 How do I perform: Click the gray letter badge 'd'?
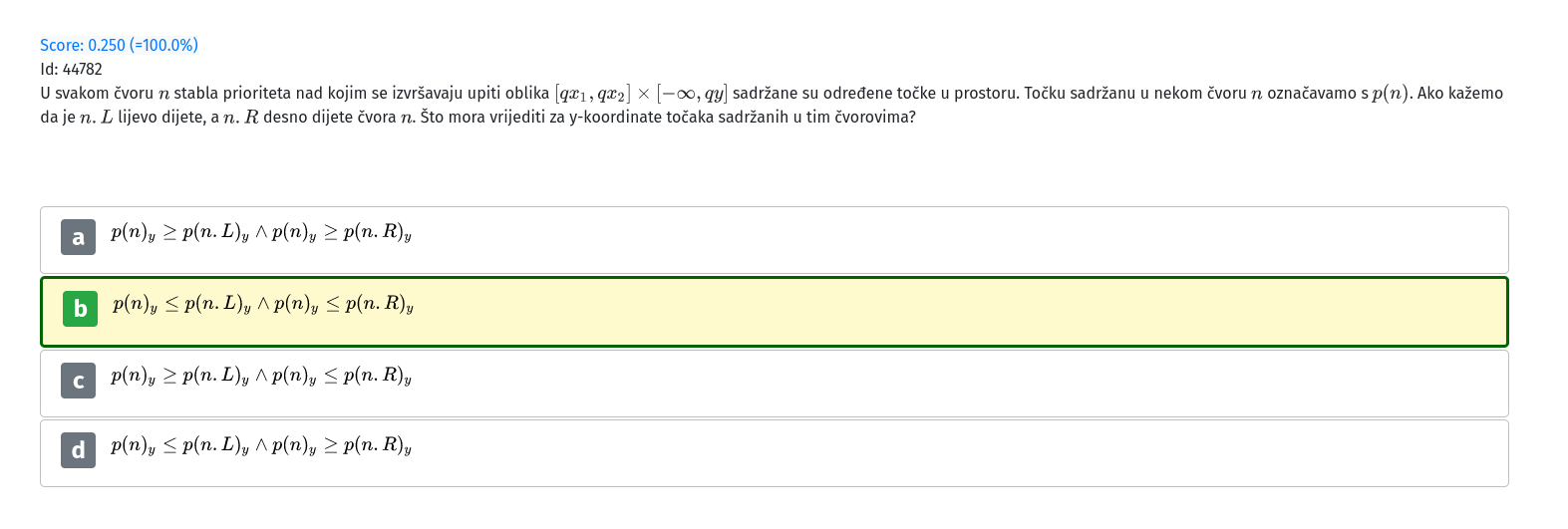pyautogui.click(x=78, y=450)
